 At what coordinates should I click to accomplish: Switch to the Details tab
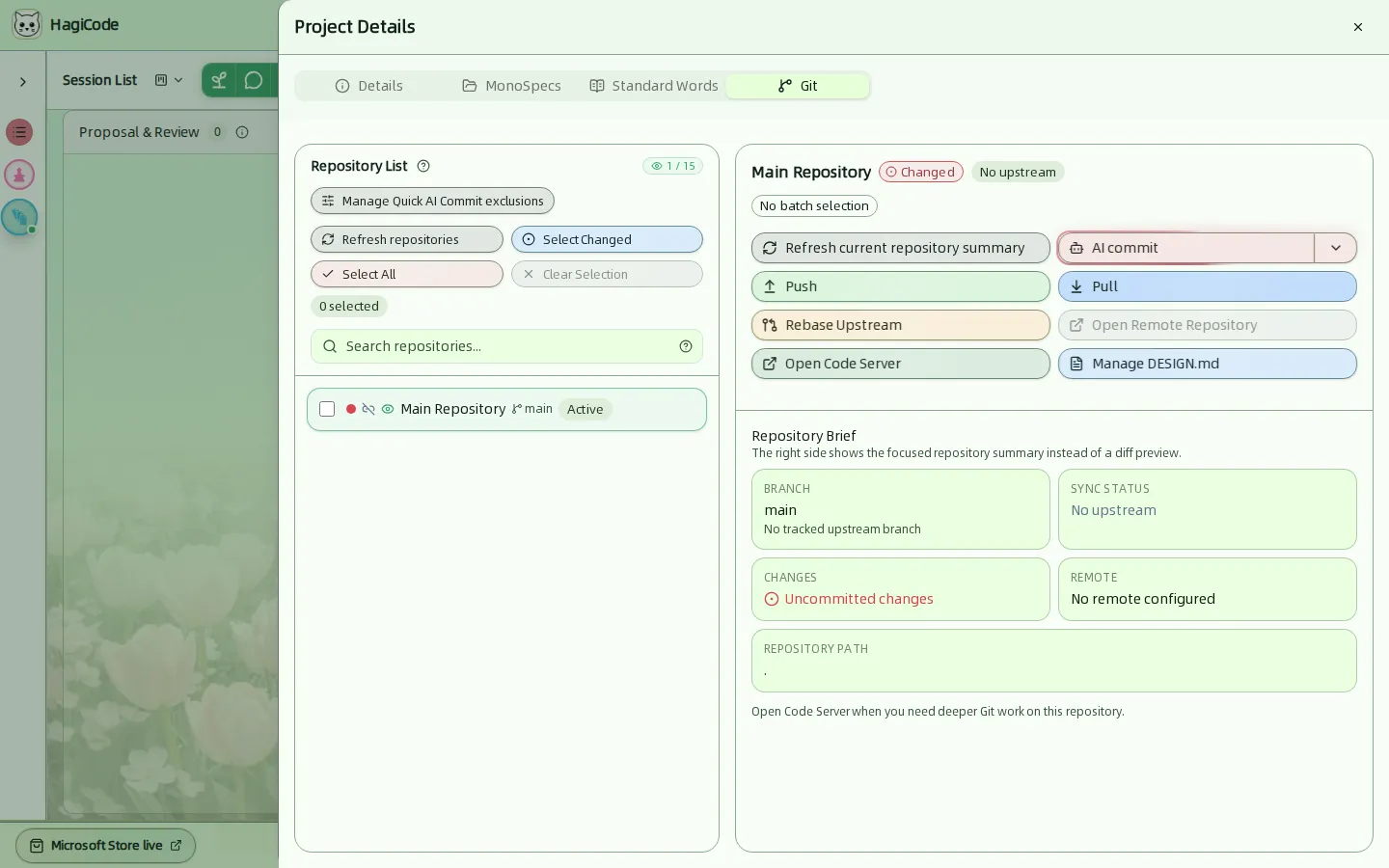[x=369, y=86]
